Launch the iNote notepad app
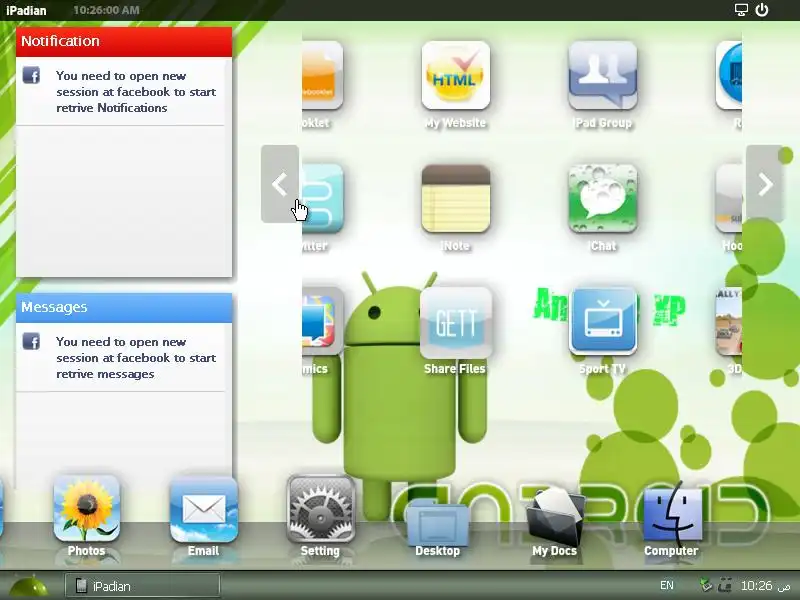Viewport: 800px width, 600px height. point(456,198)
